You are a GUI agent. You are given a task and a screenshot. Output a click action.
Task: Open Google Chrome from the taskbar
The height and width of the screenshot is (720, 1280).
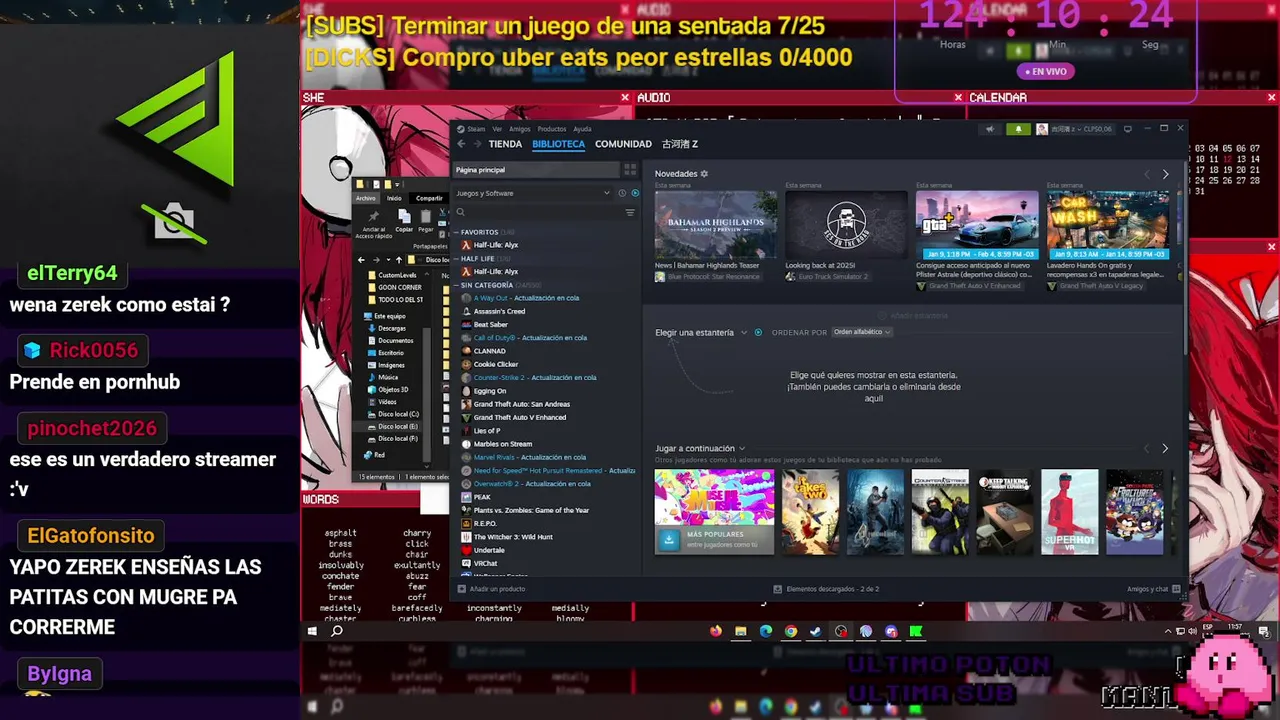pos(791,631)
